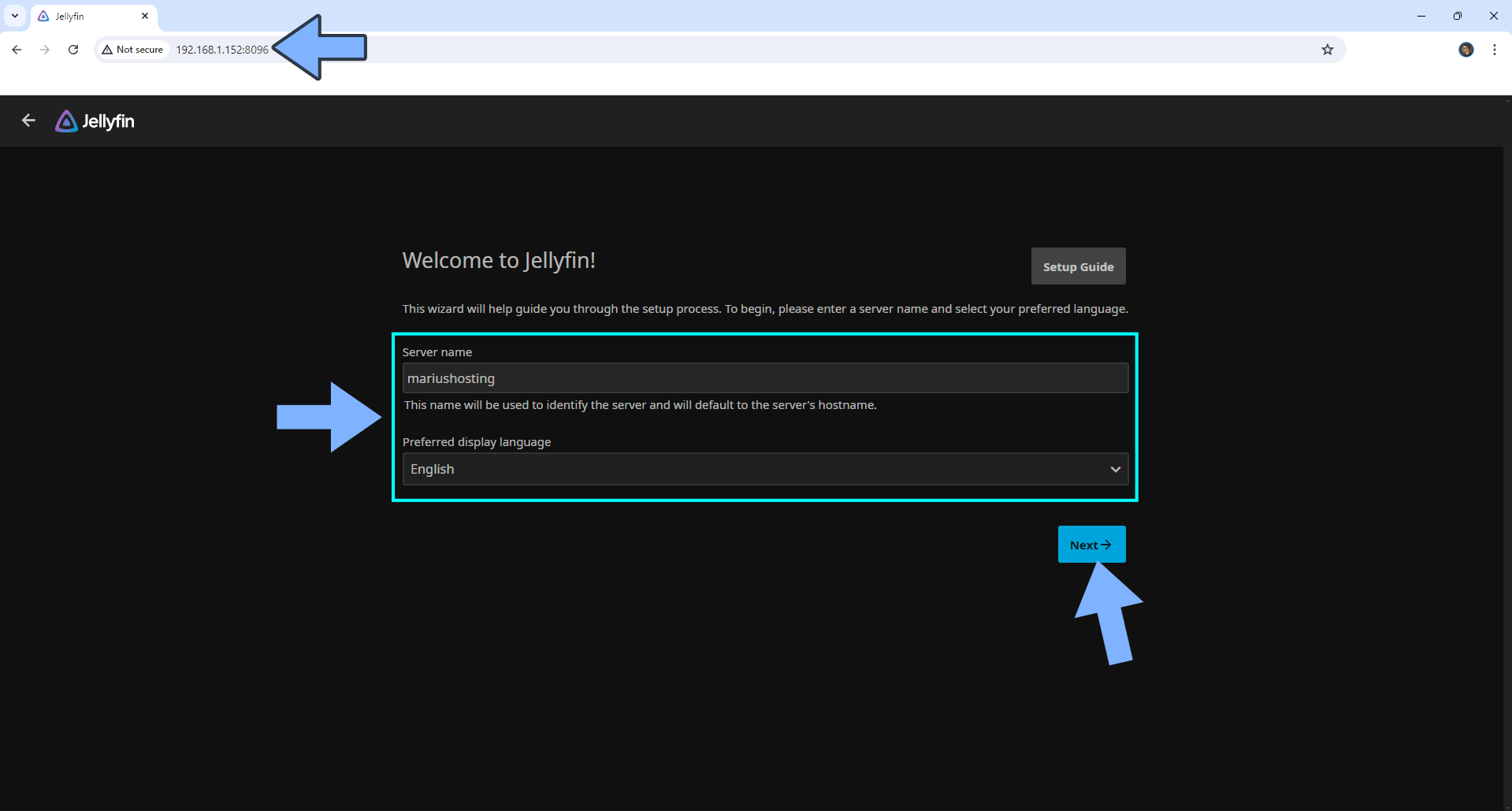Click the 'Server name' label
The width and height of the screenshot is (1512, 811).
click(x=437, y=352)
